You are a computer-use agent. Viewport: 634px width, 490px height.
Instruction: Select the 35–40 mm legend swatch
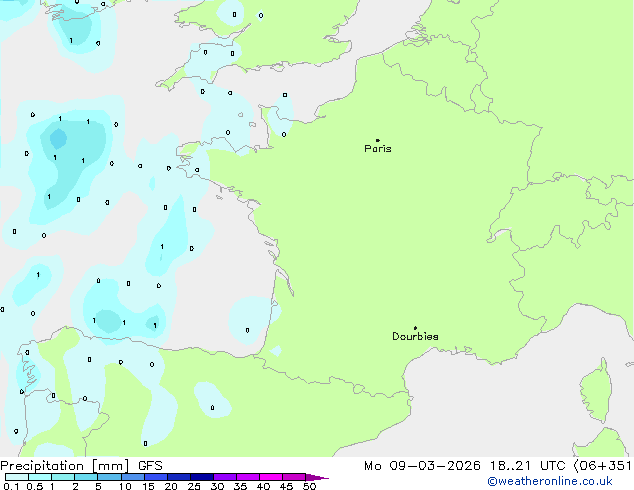click(248, 477)
